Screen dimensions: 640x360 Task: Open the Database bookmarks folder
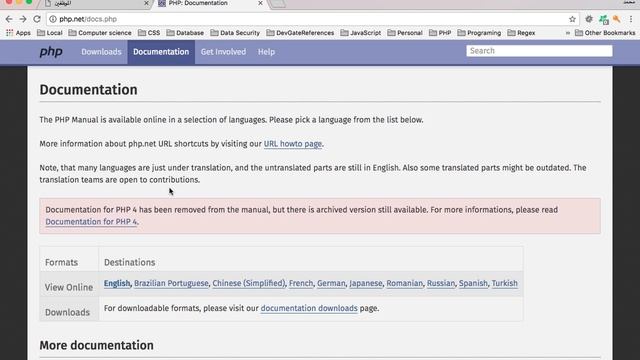(185, 33)
